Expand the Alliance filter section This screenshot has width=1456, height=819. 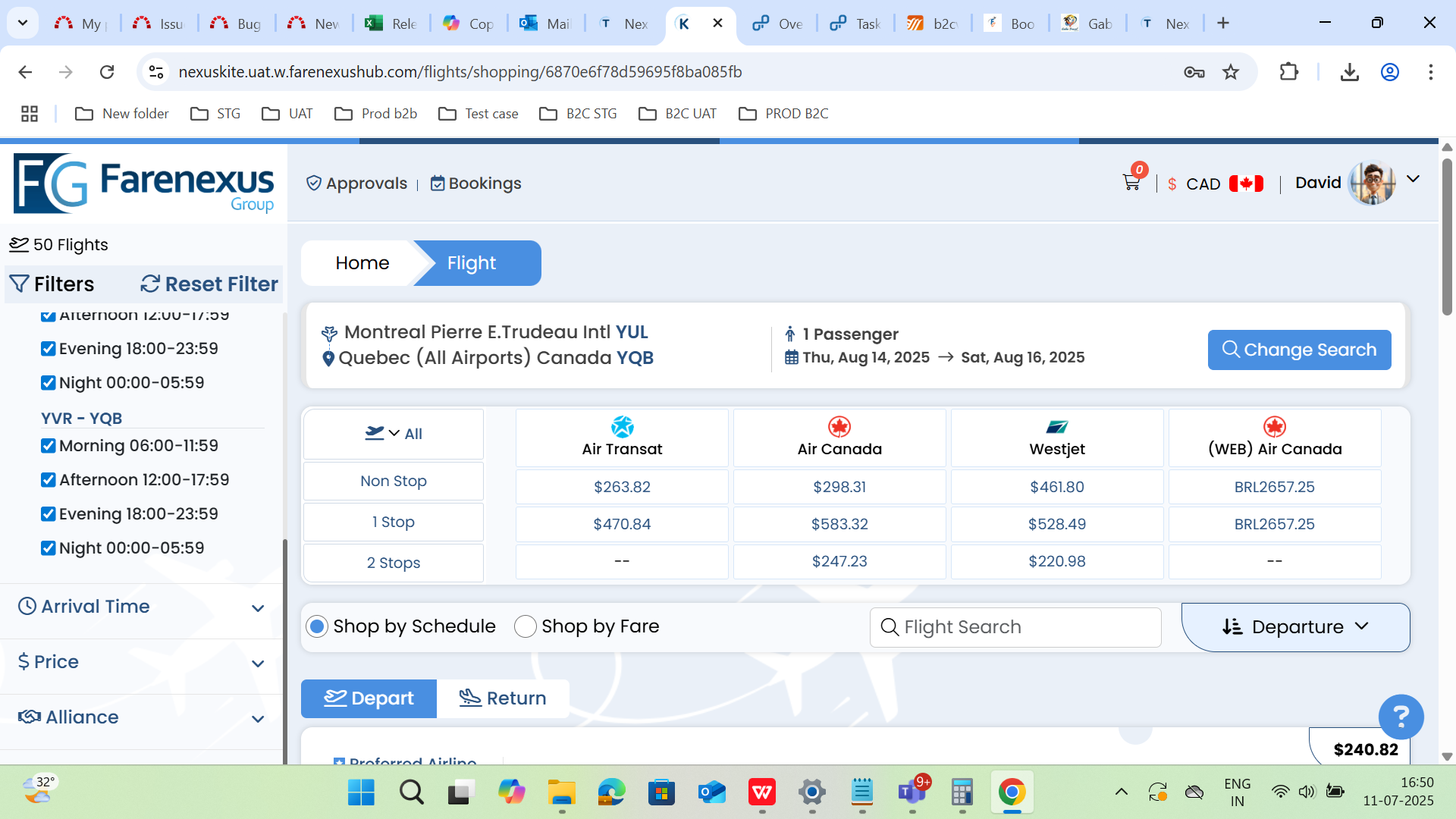pos(141,717)
